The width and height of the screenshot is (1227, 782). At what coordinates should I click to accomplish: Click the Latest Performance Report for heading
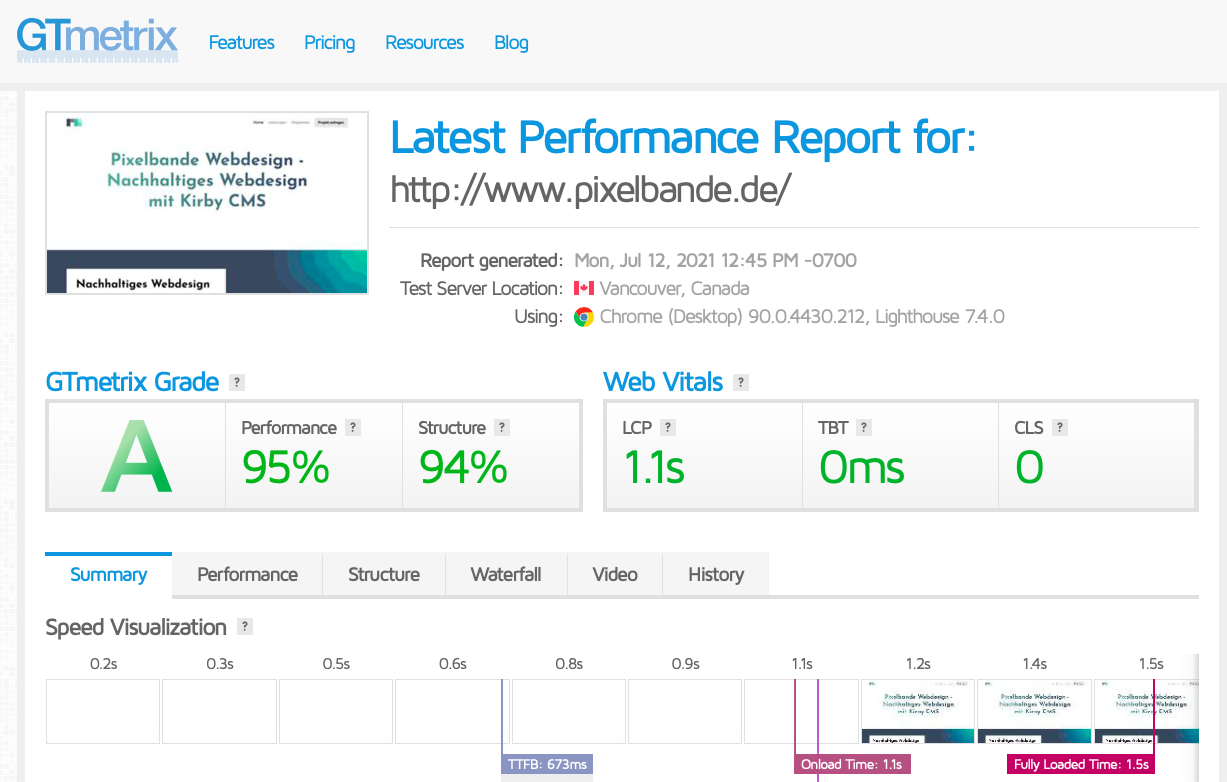(x=683, y=137)
